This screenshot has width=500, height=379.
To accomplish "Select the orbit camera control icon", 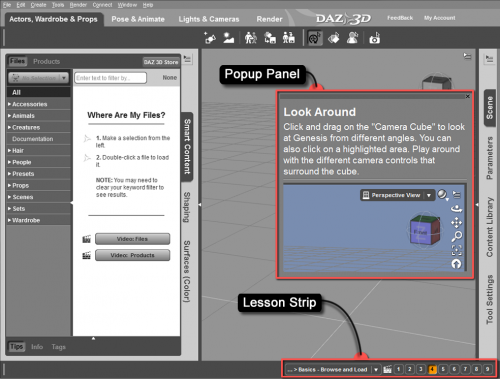I will coord(456,209).
